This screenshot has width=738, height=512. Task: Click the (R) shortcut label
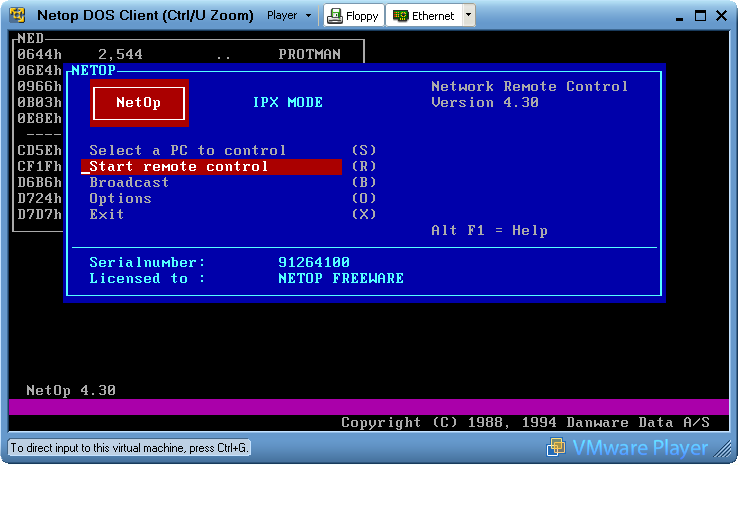coord(364,166)
